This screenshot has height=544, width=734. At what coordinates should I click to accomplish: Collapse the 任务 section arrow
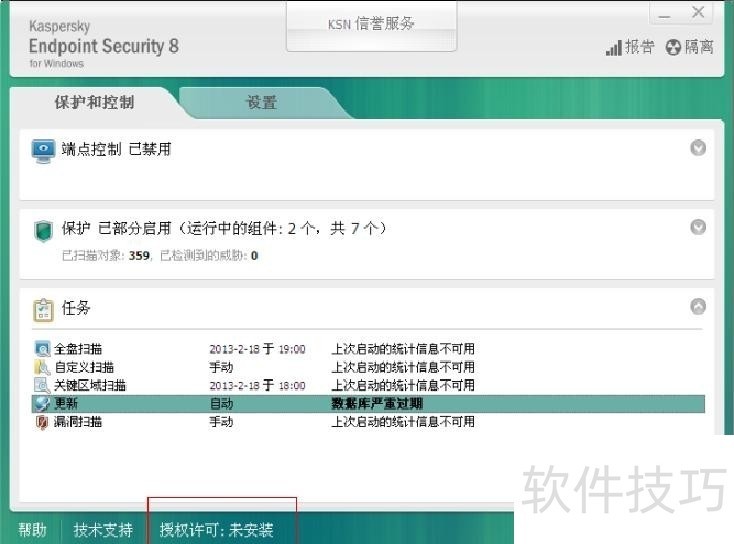tap(698, 307)
